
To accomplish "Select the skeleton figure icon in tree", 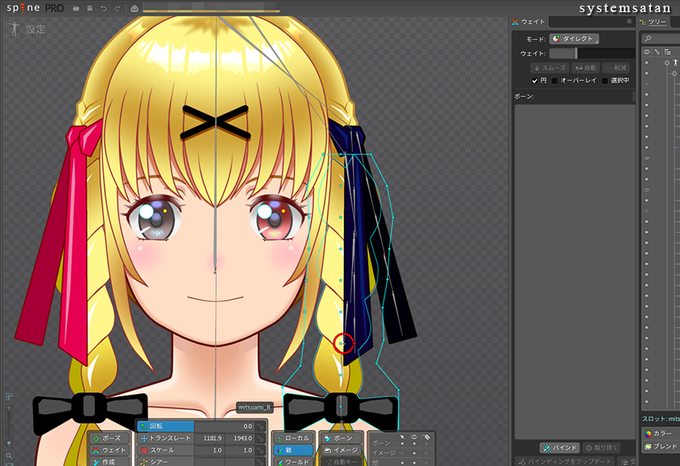I will tap(676, 63).
